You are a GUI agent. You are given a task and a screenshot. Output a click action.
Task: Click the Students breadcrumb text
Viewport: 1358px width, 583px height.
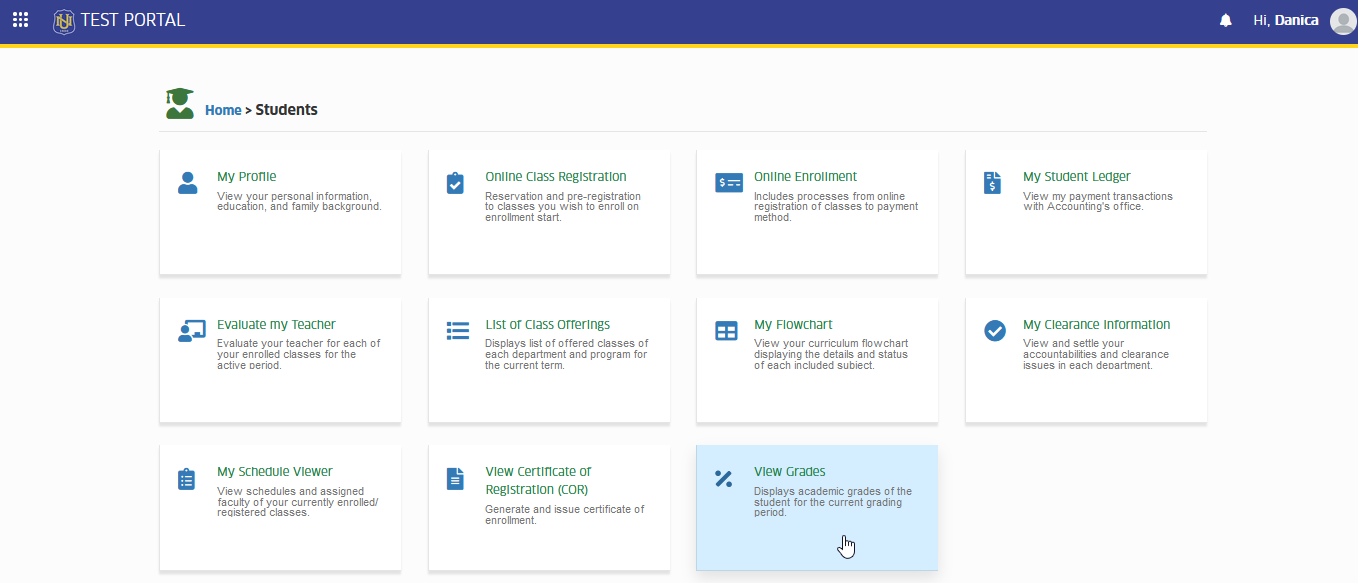pyautogui.click(x=286, y=110)
